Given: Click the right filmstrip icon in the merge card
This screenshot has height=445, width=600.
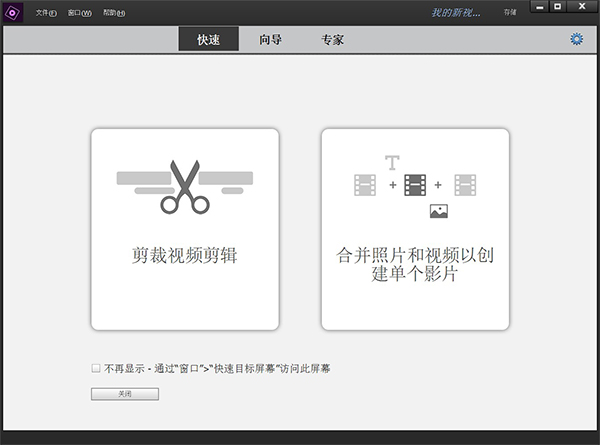Looking at the screenshot, I should 465,185.
